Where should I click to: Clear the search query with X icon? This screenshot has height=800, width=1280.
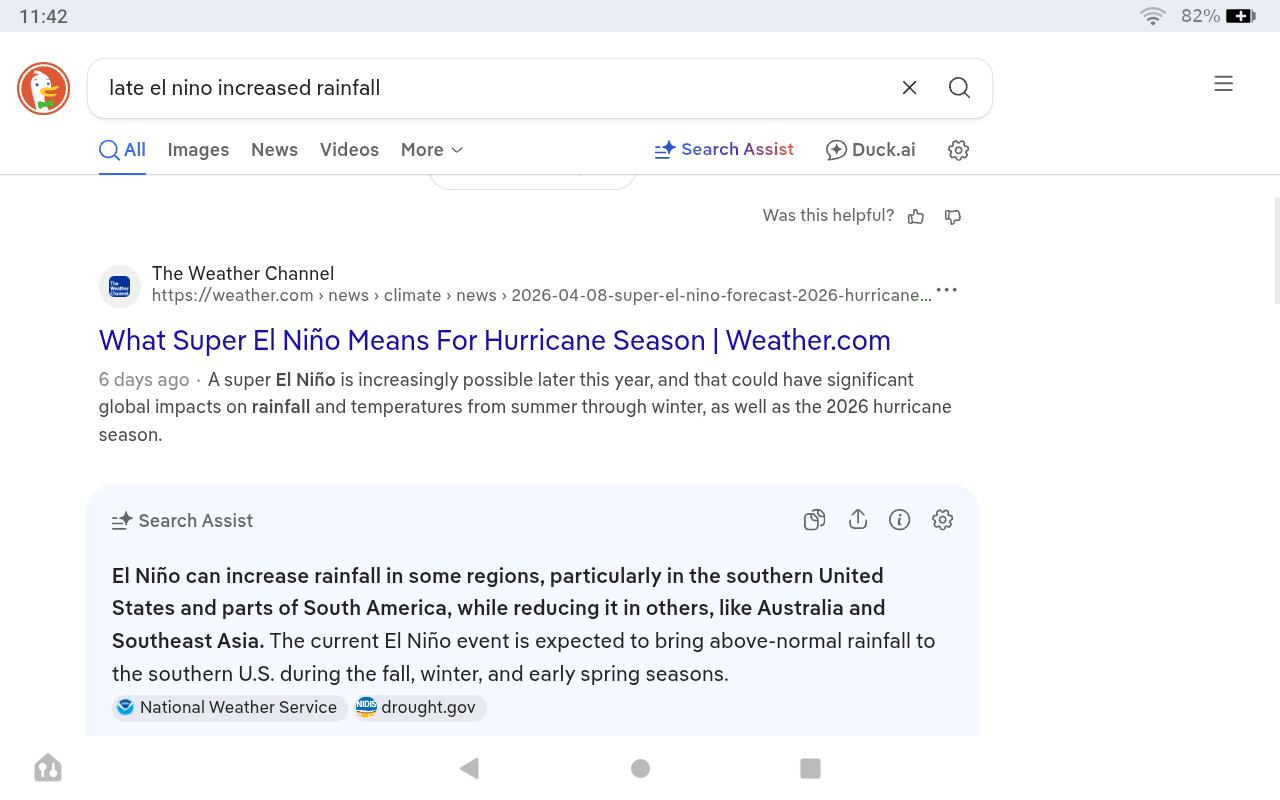909,88
